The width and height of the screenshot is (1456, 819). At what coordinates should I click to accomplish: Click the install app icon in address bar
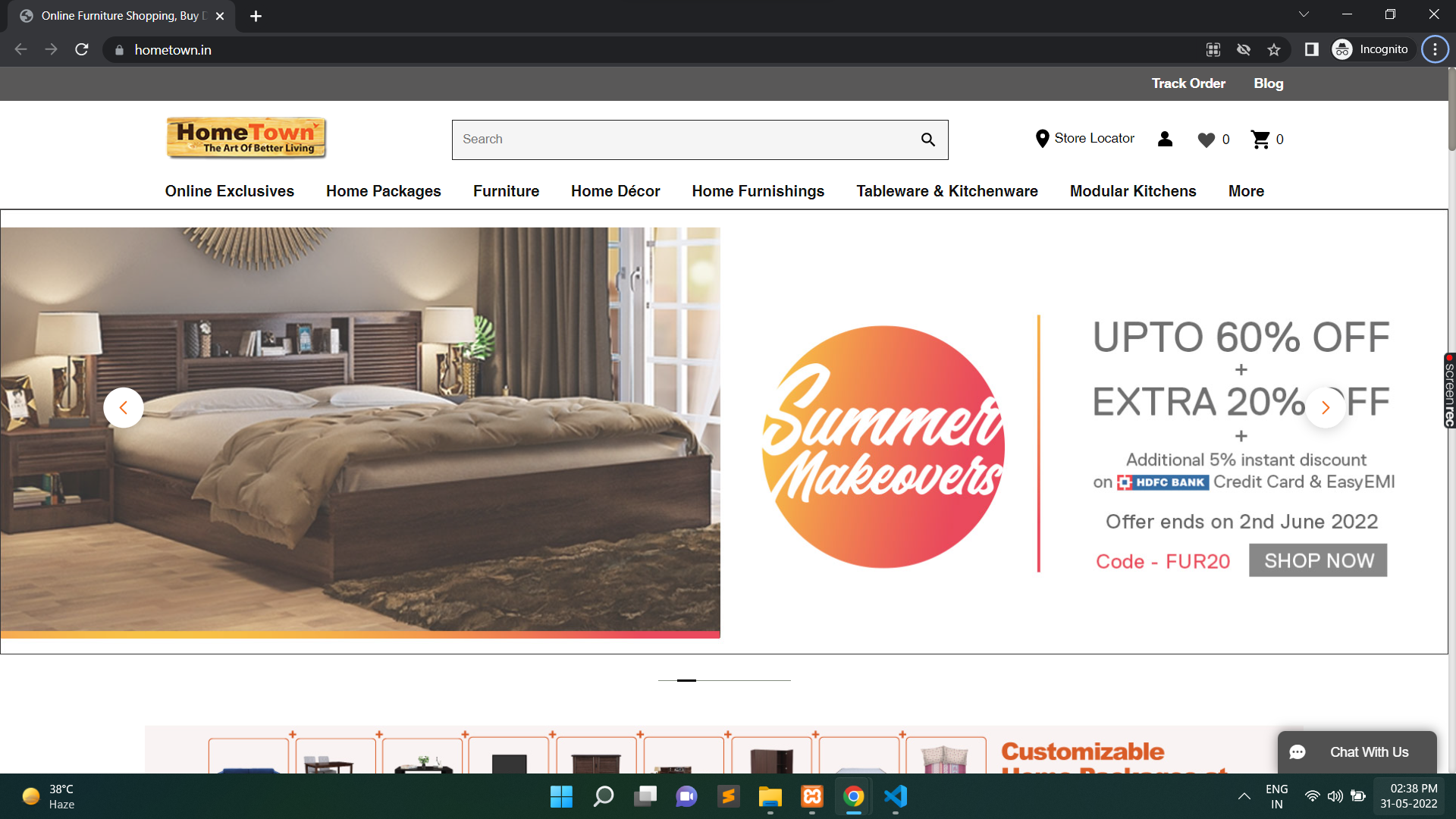coord(1213,50)
